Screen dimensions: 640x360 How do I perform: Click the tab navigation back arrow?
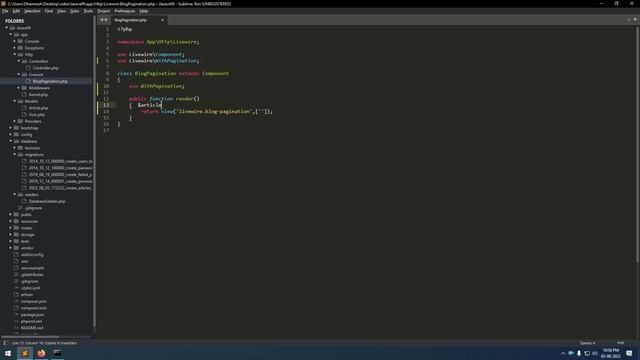tap(102, 20)
